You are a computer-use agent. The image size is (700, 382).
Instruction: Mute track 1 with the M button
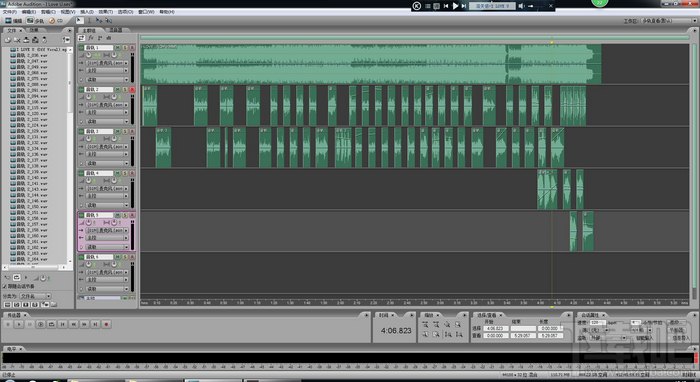117,48
